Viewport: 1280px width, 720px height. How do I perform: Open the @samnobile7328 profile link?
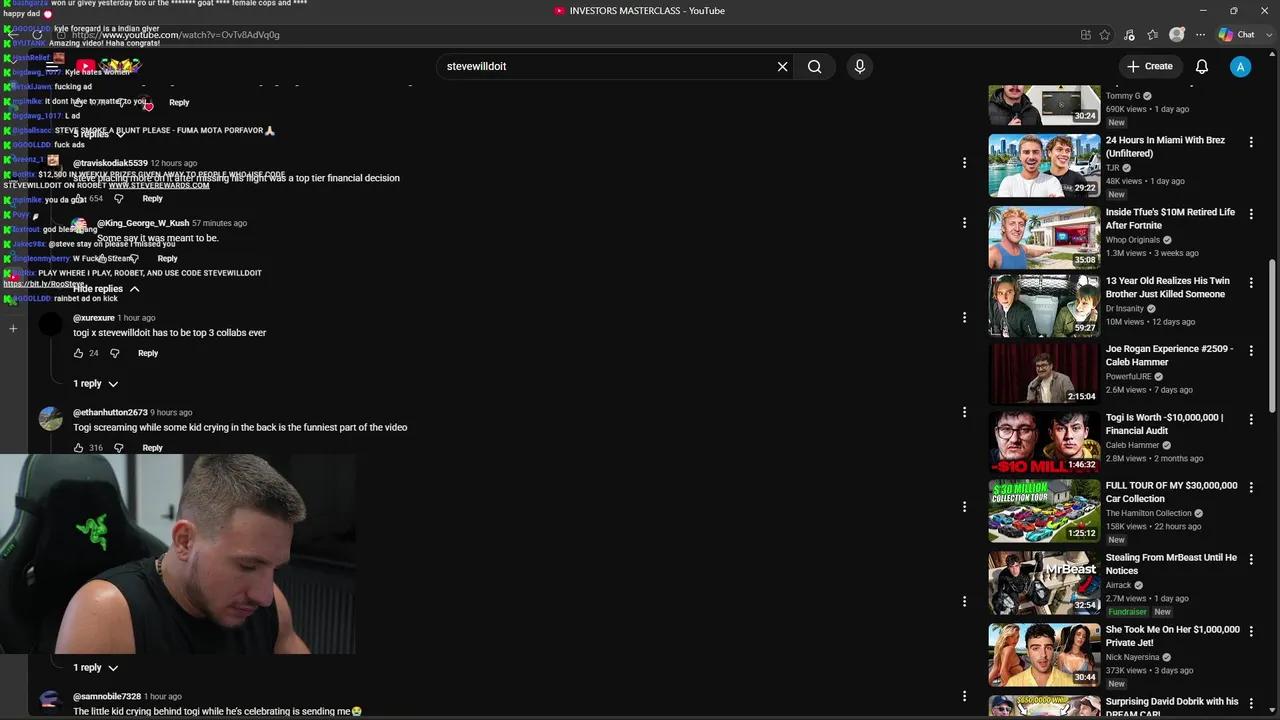coord(107,696)
